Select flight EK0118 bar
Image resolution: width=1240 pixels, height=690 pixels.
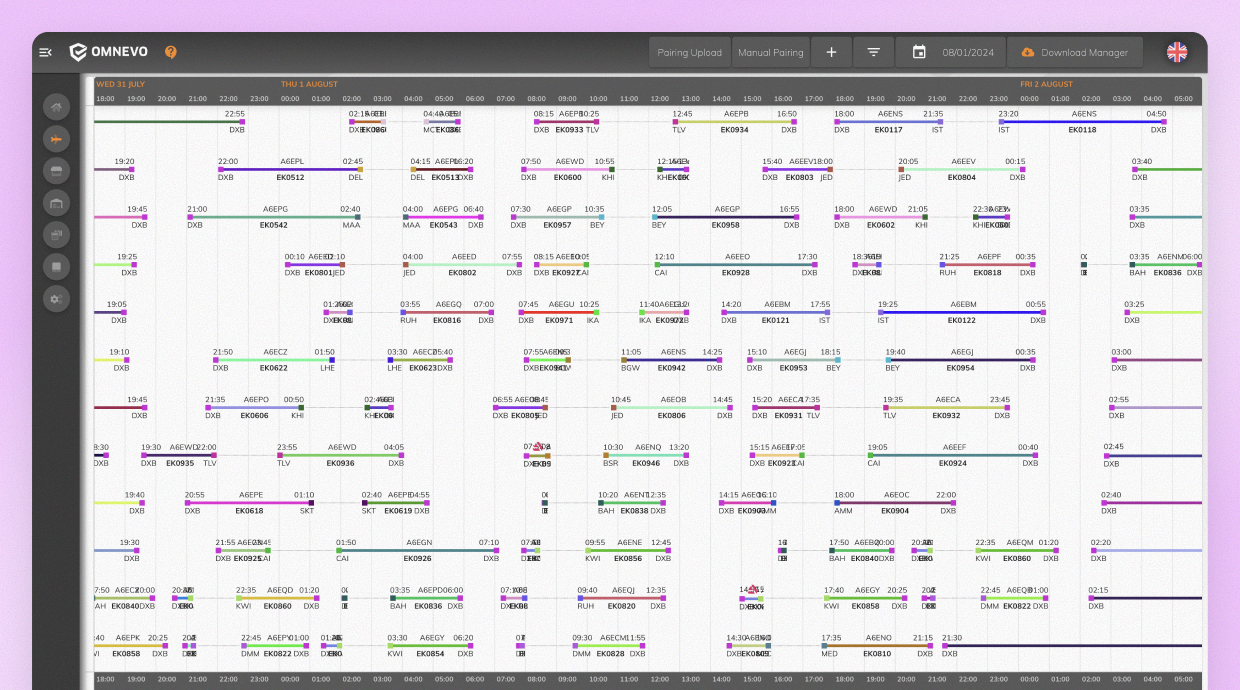(x=1082, y=122)
